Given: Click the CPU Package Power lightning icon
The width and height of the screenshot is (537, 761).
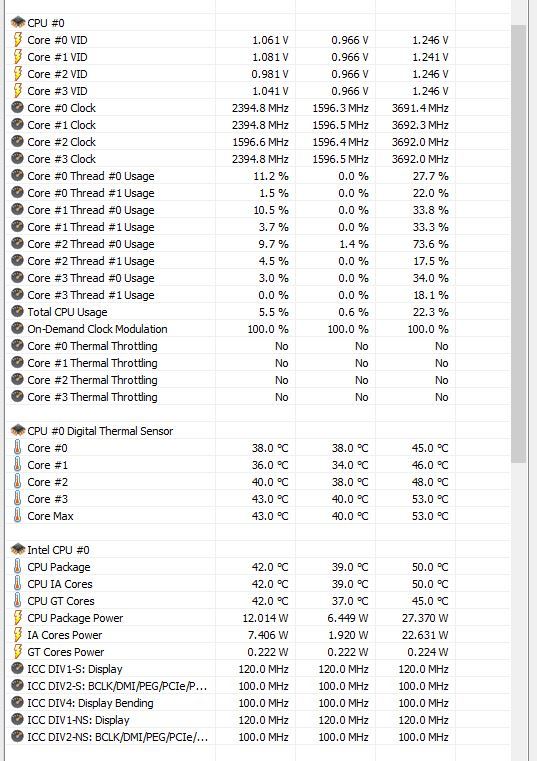Looking at the screenshot, I should (17, 617).
